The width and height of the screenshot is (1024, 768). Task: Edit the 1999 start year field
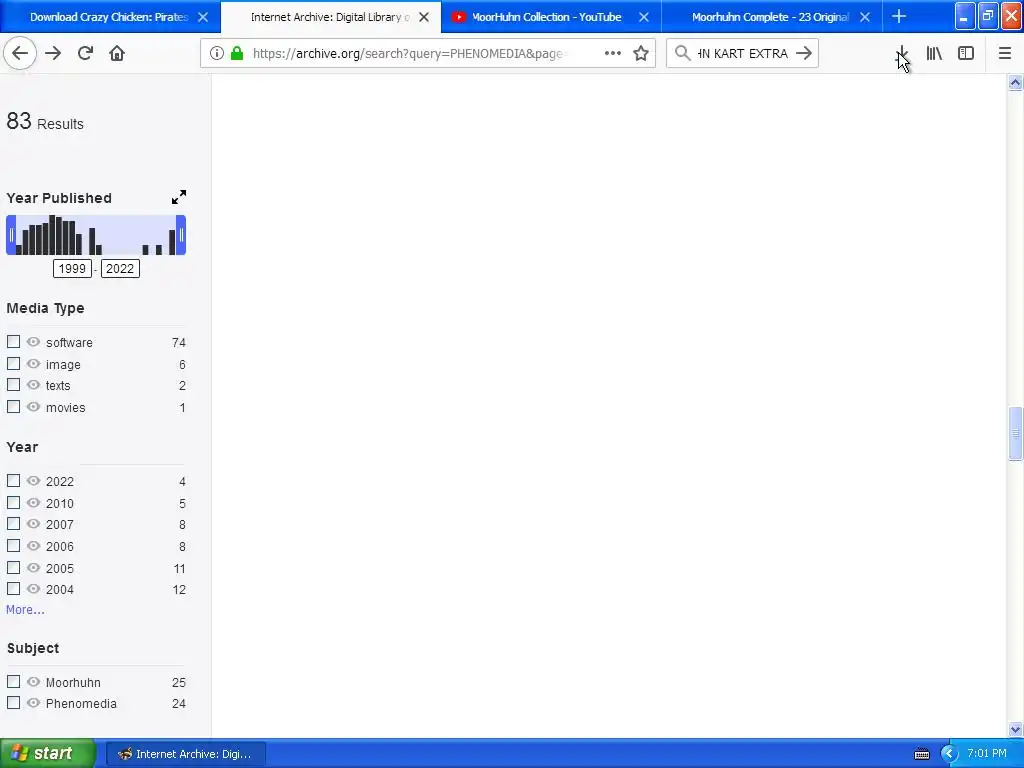click(x=72, y=268)
